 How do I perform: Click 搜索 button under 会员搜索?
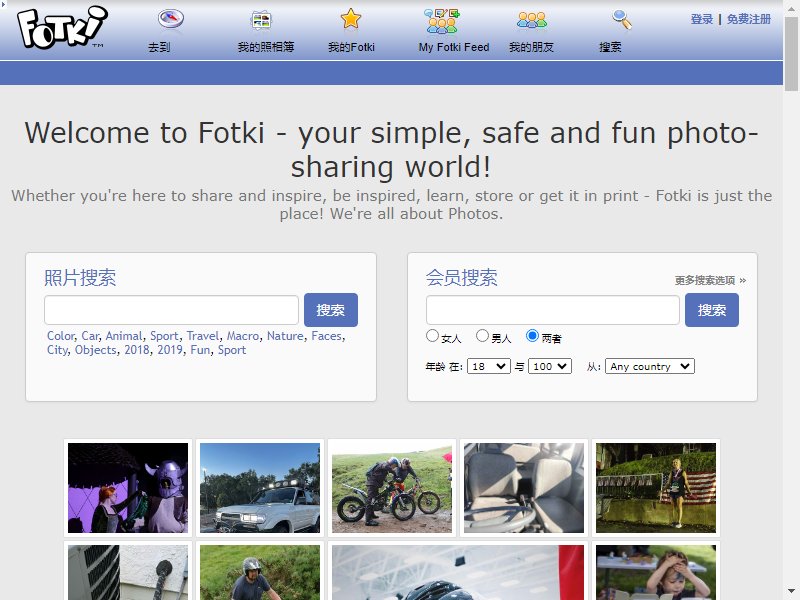[x=712, y=310]
